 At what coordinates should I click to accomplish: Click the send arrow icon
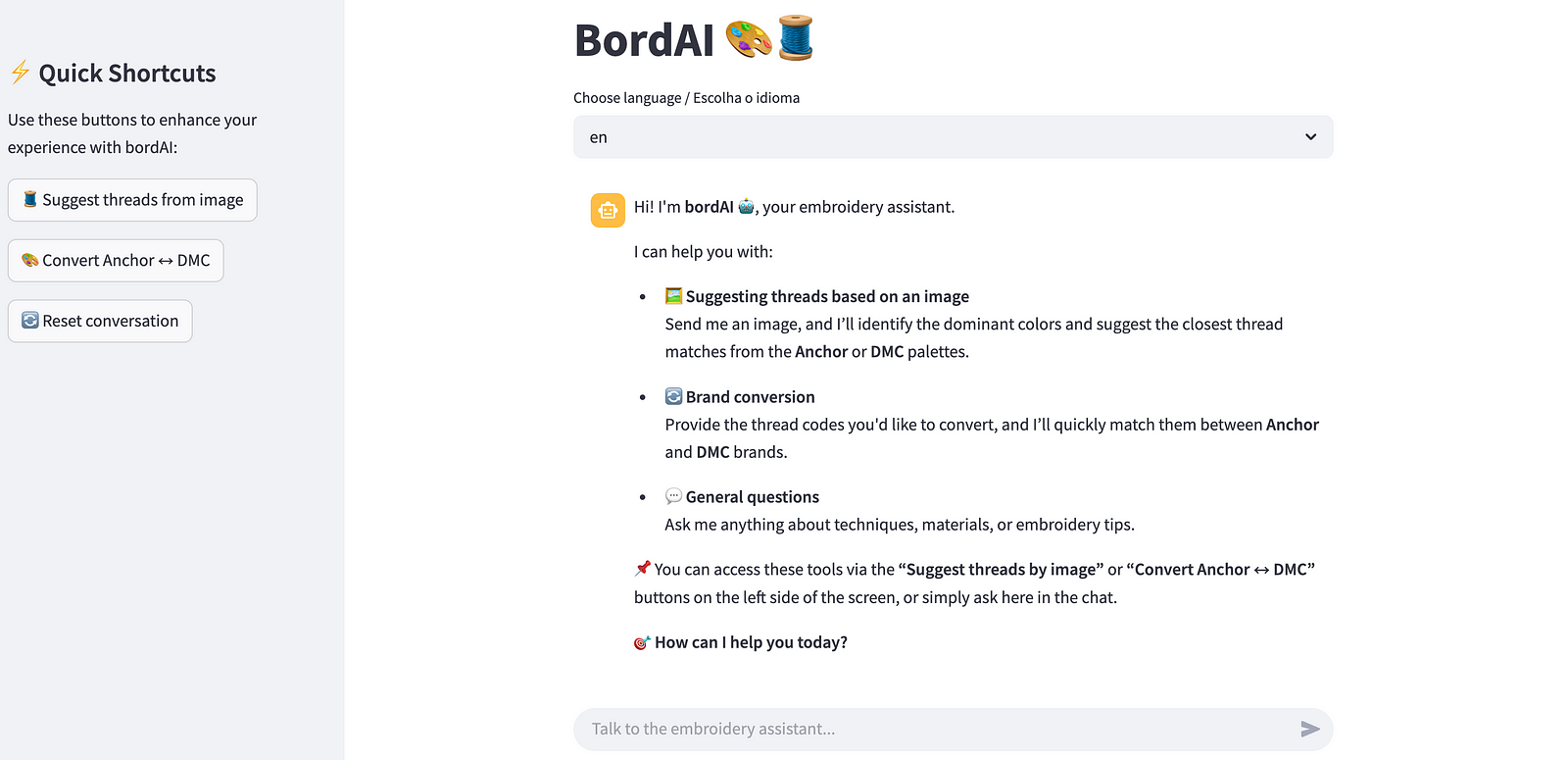1309,729
